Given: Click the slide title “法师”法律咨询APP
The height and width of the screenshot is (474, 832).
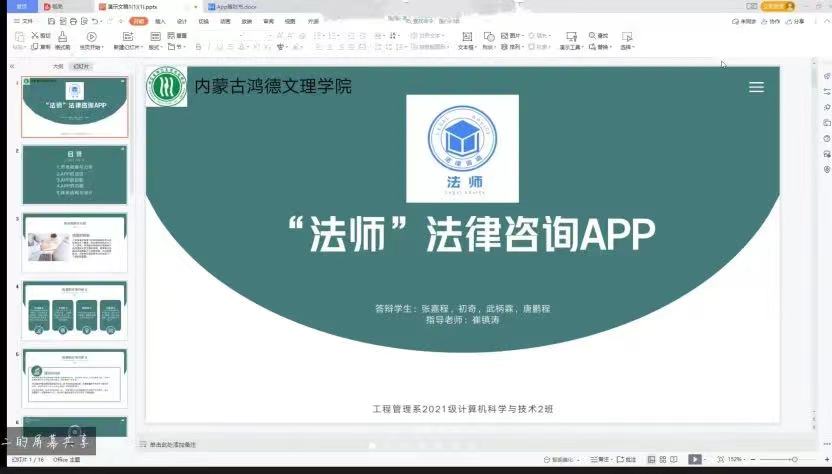Looking at the screenshot, I should [471, 234].
